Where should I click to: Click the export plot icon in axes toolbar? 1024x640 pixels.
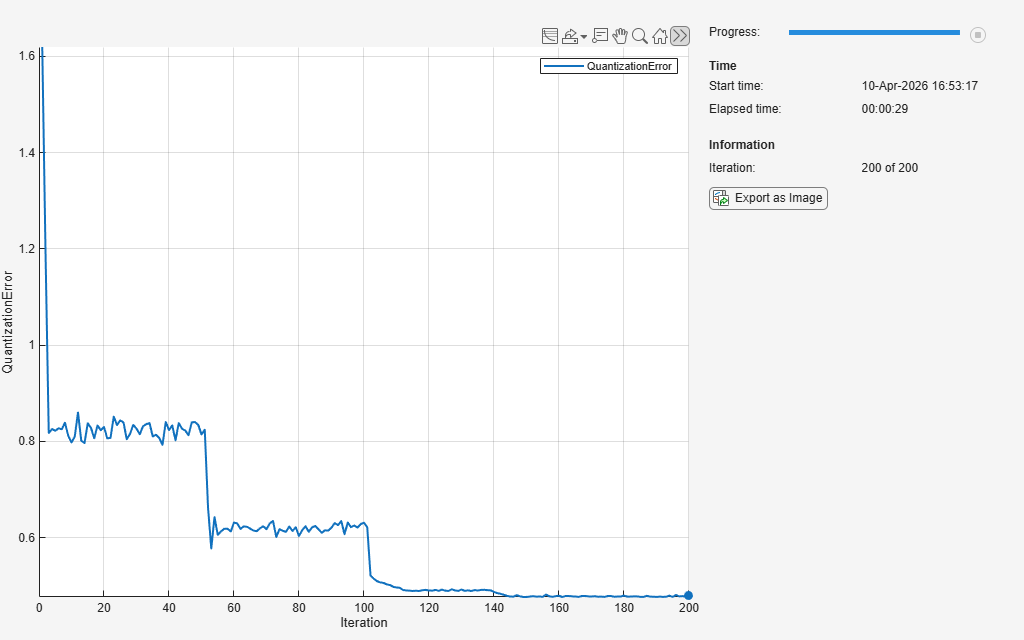[570, 36]
